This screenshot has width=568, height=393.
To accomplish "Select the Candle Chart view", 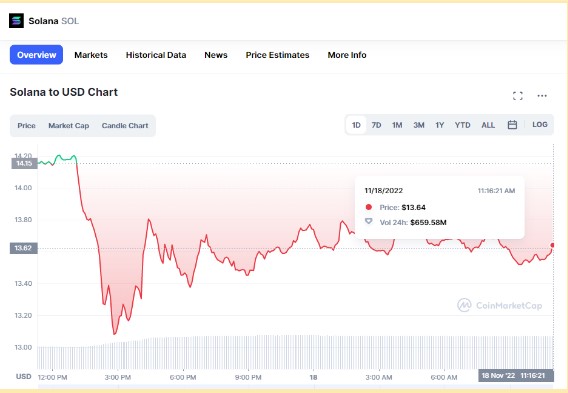I will click(125, 126).
